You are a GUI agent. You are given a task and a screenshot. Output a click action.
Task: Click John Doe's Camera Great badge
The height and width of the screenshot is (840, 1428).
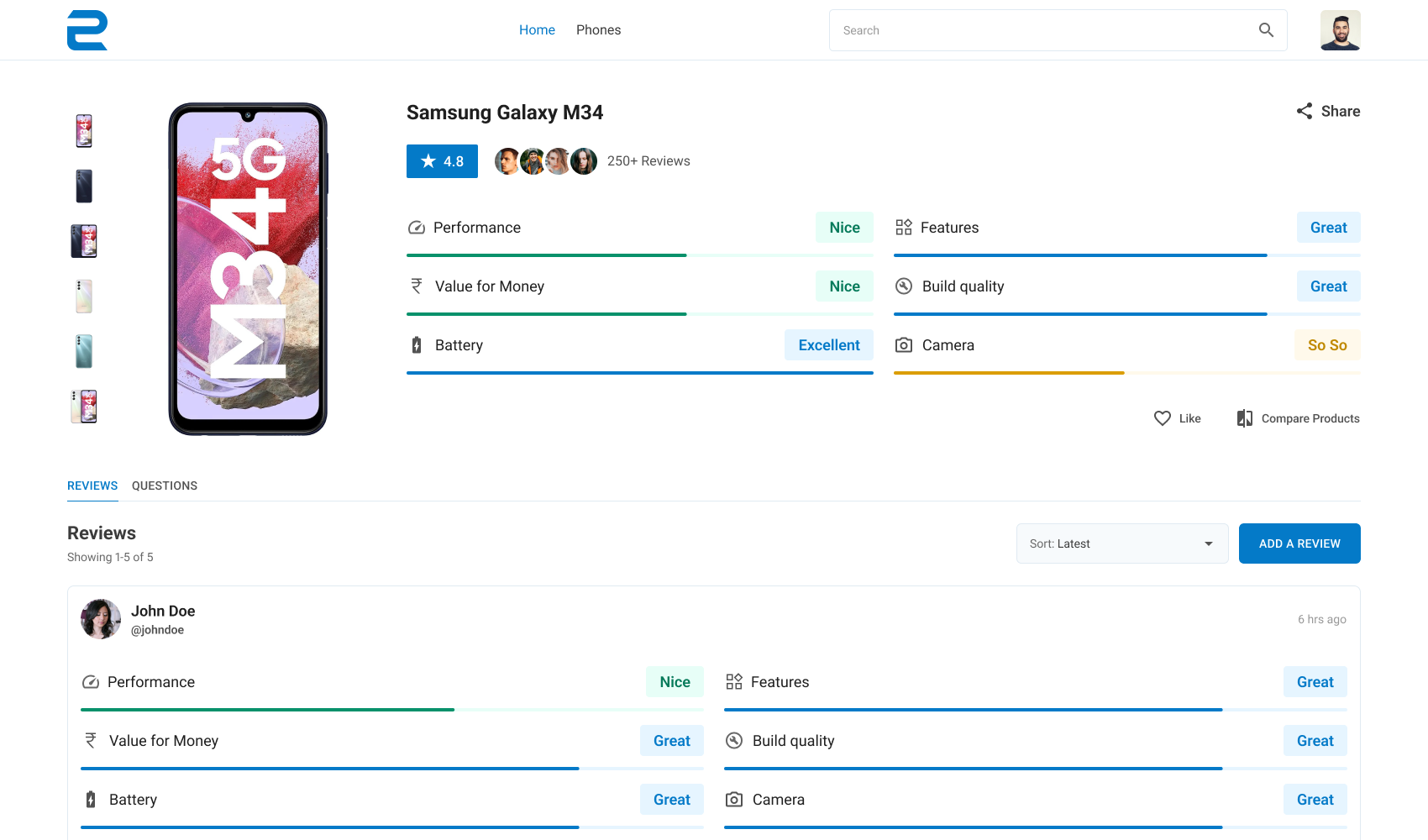tap(1315, 800)
